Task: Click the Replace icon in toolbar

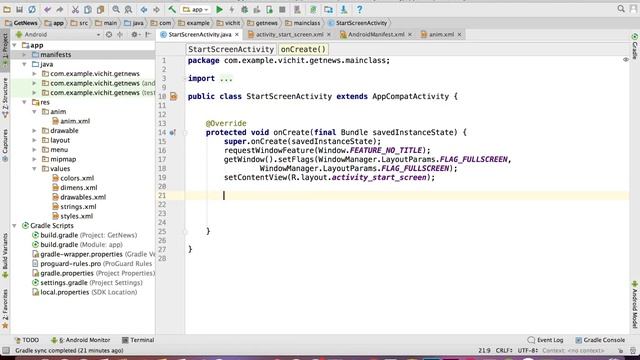Action: pos(128,9)
